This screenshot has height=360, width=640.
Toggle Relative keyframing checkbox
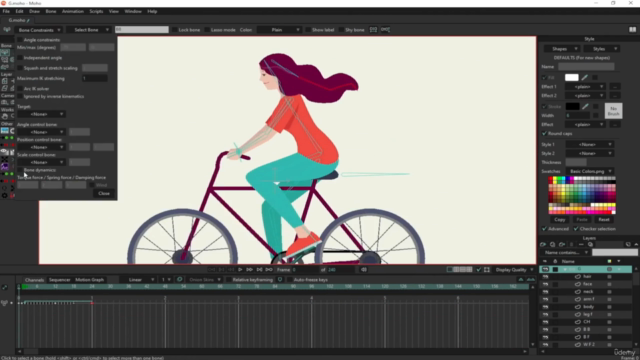point(229,280)
